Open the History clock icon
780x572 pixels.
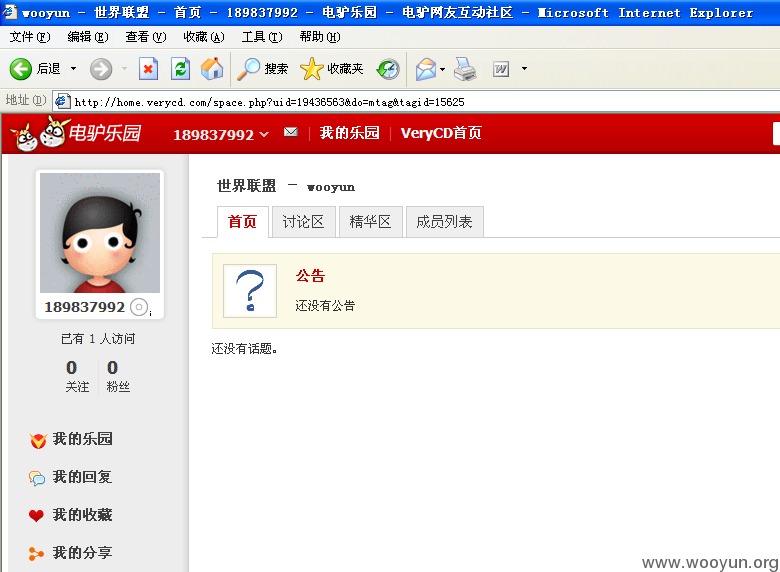(388, 69)
